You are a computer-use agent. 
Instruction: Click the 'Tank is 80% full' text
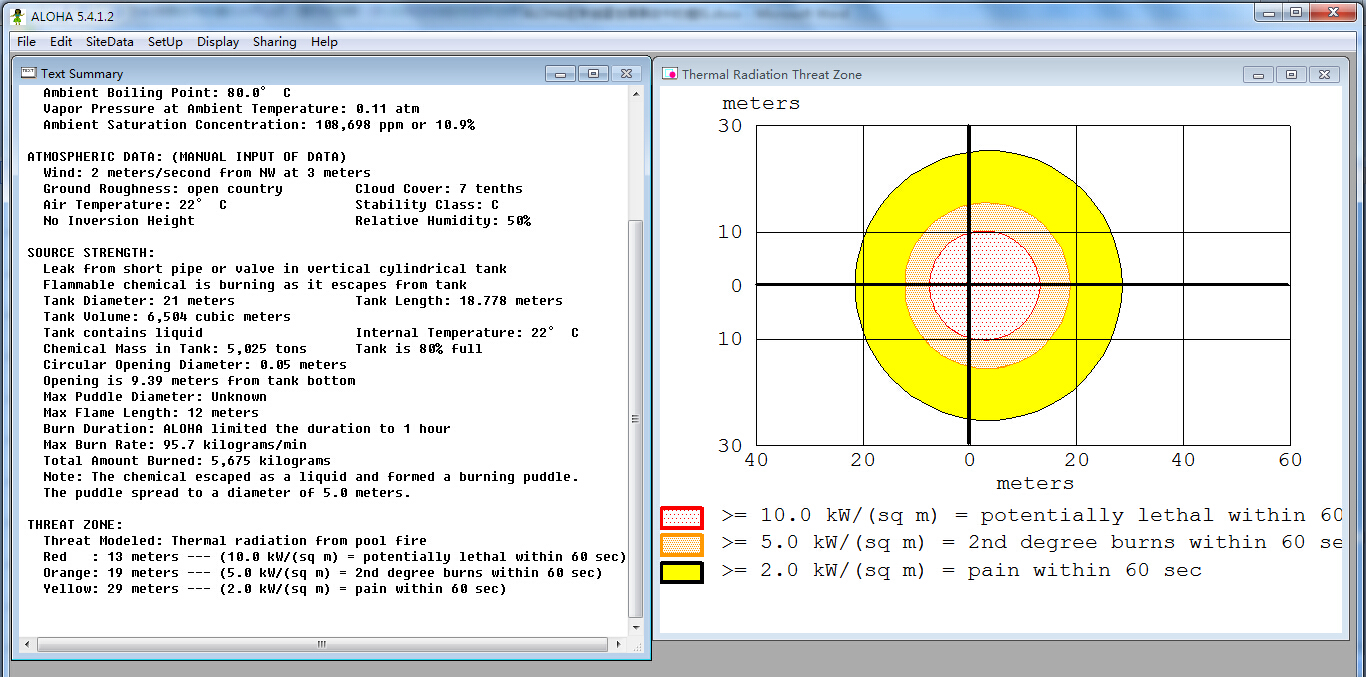[x=419, y=349]
